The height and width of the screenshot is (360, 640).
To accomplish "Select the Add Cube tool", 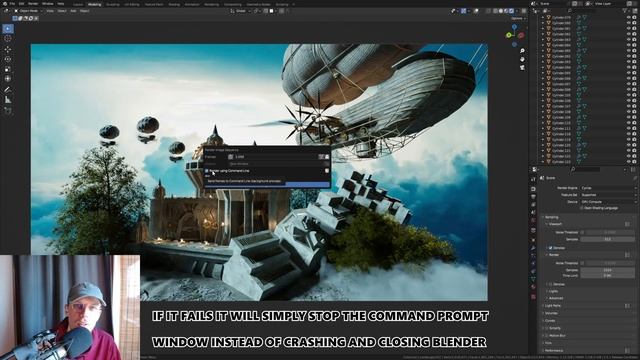I will pyautogui.click(x=8, y=111).
